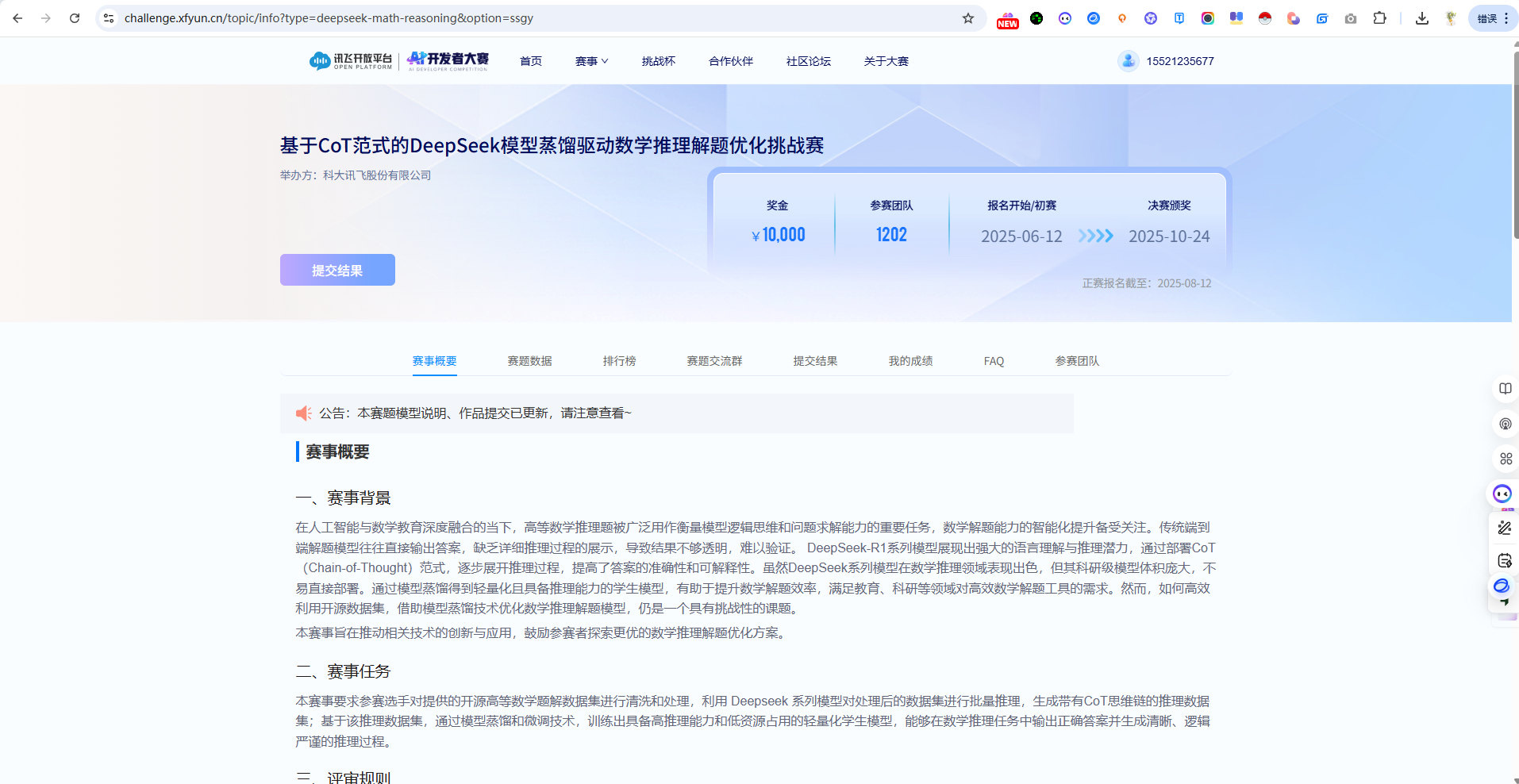Open the colorful camera-lens extension icon
The width and height of the screenshot is (1519, 784).
click(1208, 18)
